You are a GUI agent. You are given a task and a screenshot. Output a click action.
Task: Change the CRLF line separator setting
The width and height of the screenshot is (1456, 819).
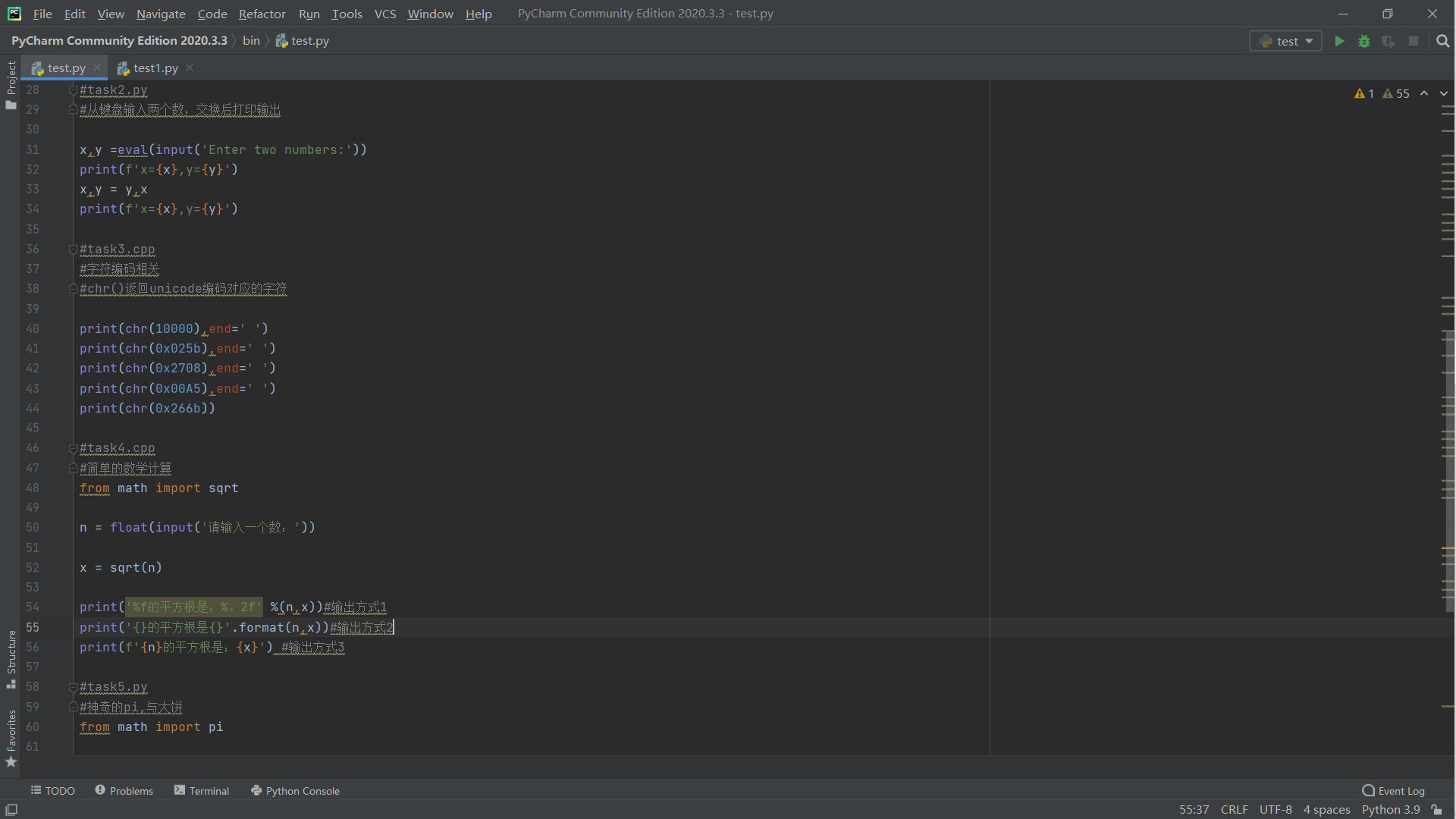(x=1234, y=810)
